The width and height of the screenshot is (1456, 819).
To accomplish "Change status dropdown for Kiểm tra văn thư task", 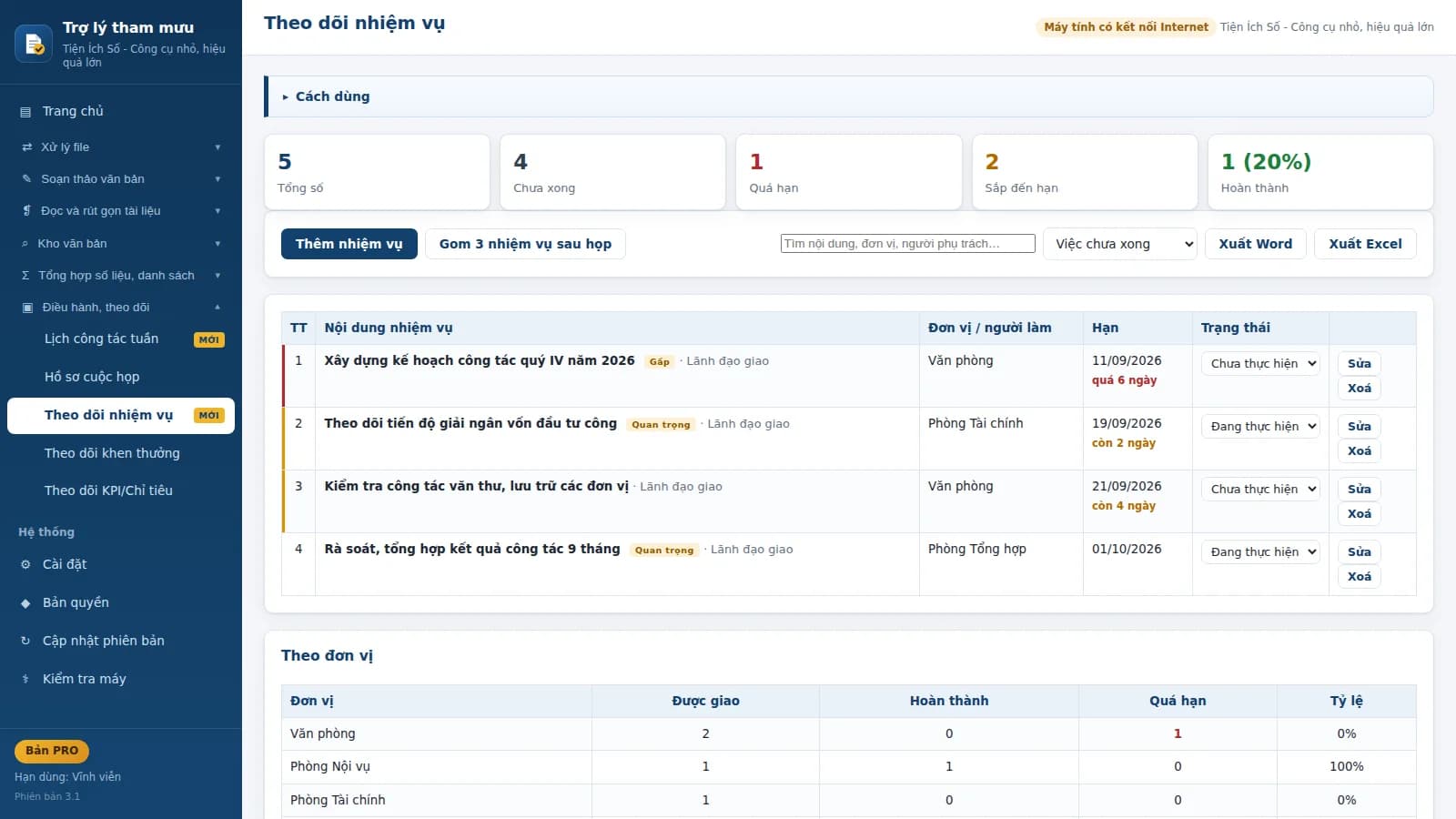I will (1260, 489).
